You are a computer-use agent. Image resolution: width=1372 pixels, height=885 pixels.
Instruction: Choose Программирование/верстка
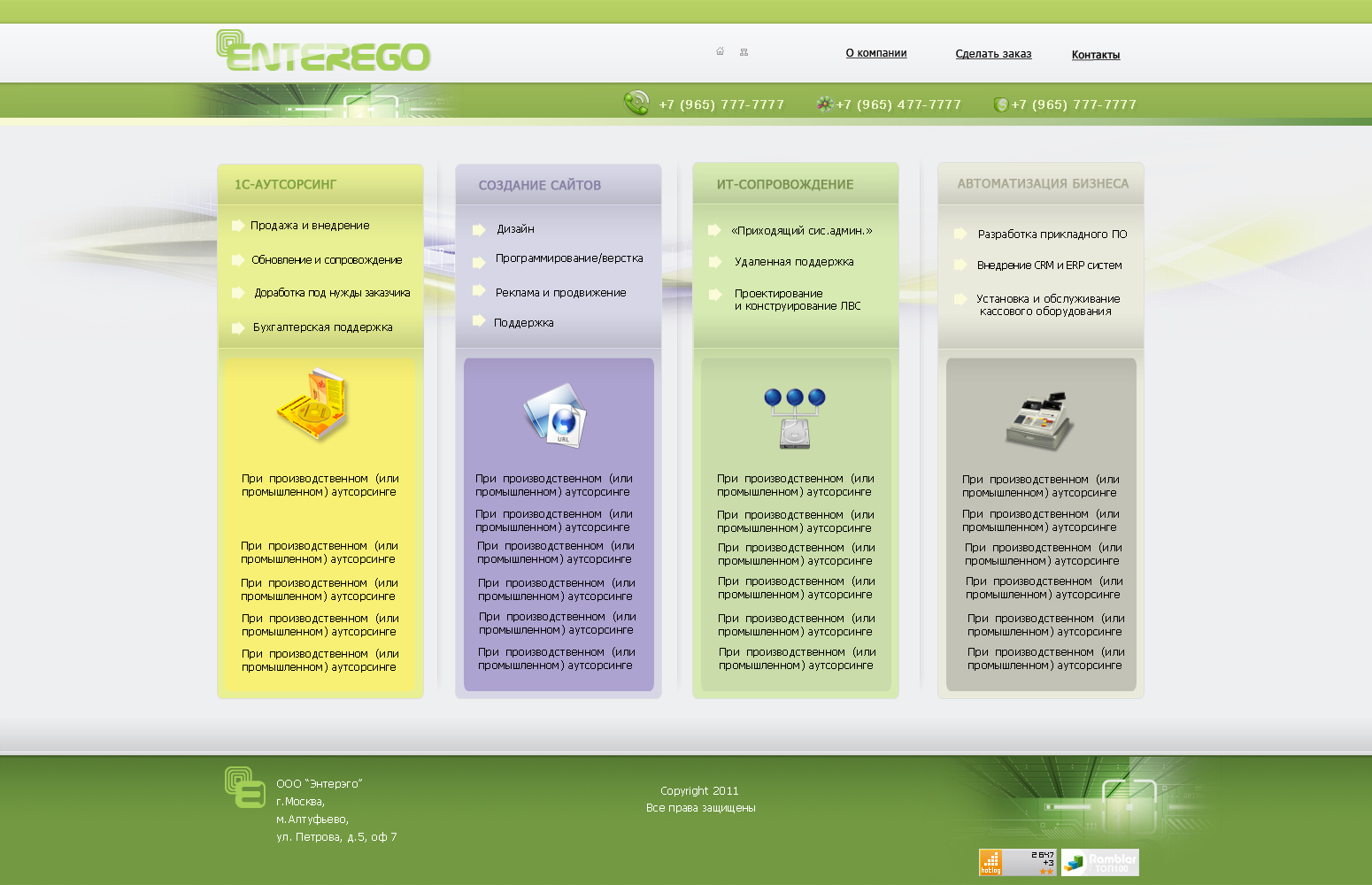pos(569,258)
